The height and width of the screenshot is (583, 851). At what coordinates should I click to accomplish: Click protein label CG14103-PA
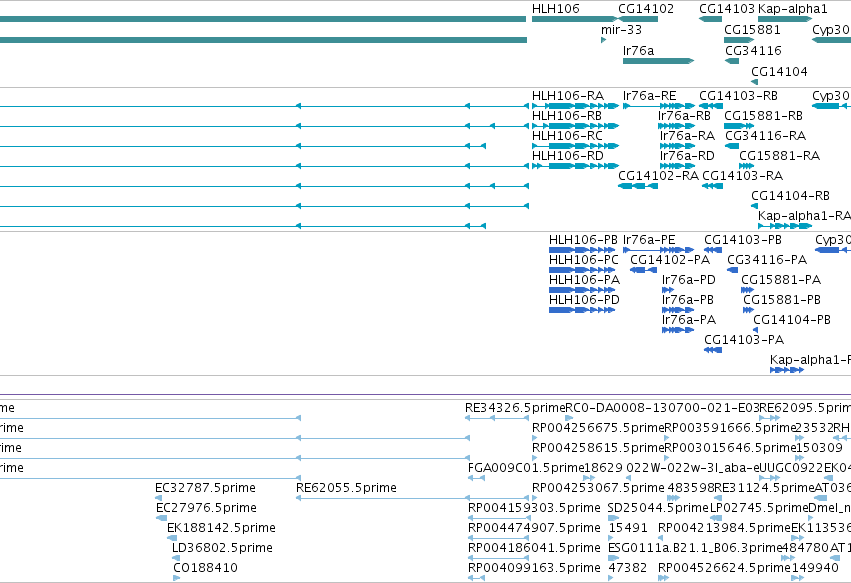[744, 340]
